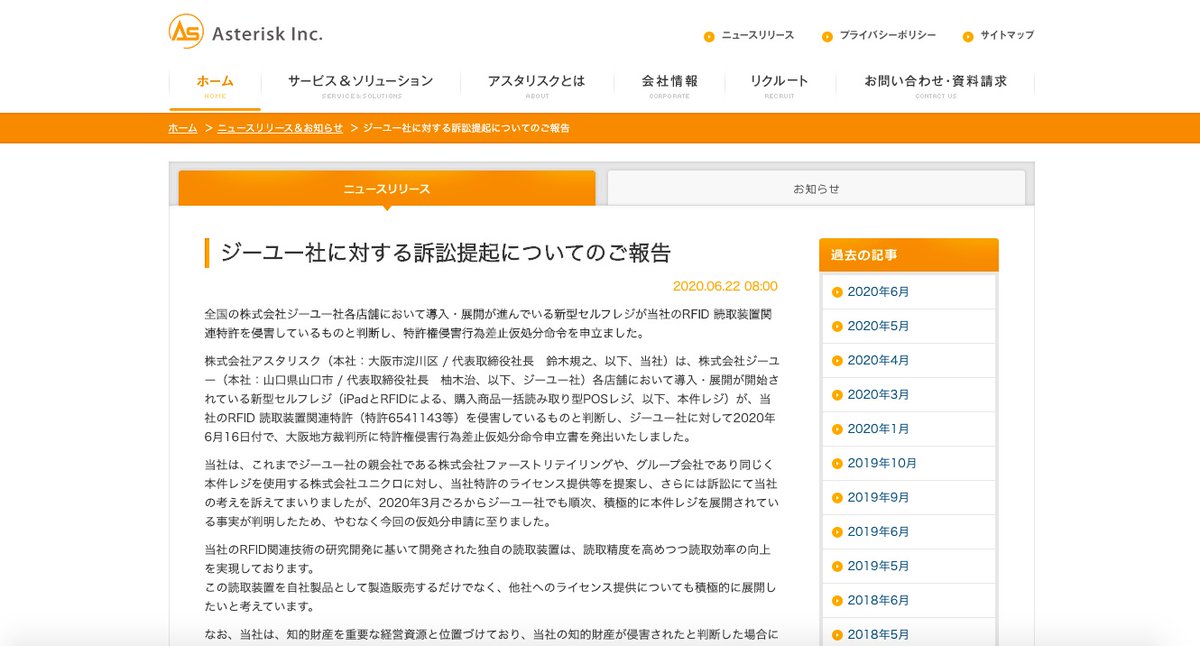Open 2018年5月 archive link
Screen dimensions: 1200x646
click(x=878, y=634)
